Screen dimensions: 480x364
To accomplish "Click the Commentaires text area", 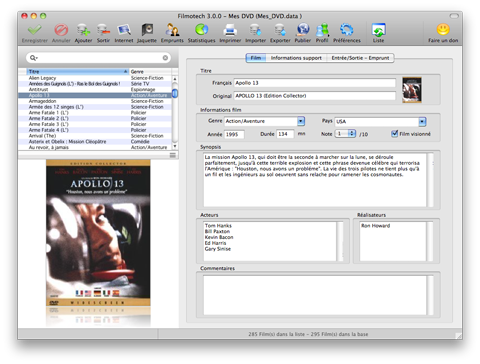I will [x=315, y=295].
